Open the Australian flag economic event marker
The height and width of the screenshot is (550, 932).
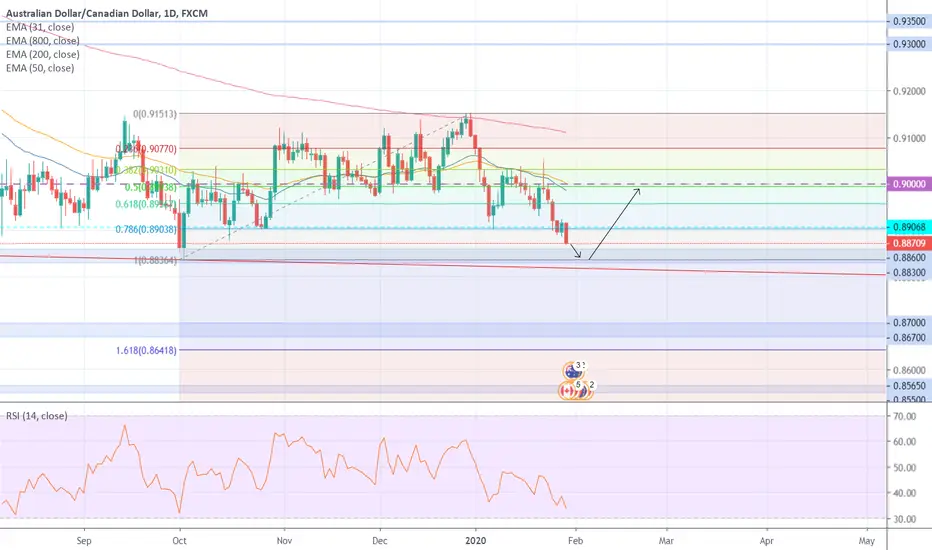[572, 371]
